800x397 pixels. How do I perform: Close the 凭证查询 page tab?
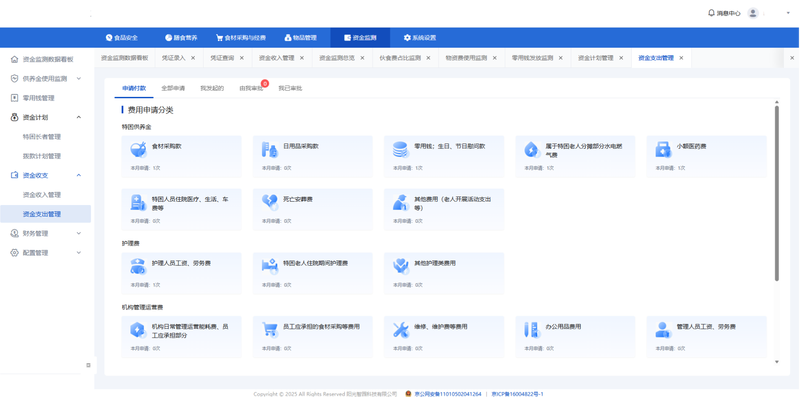pos(242,58)
